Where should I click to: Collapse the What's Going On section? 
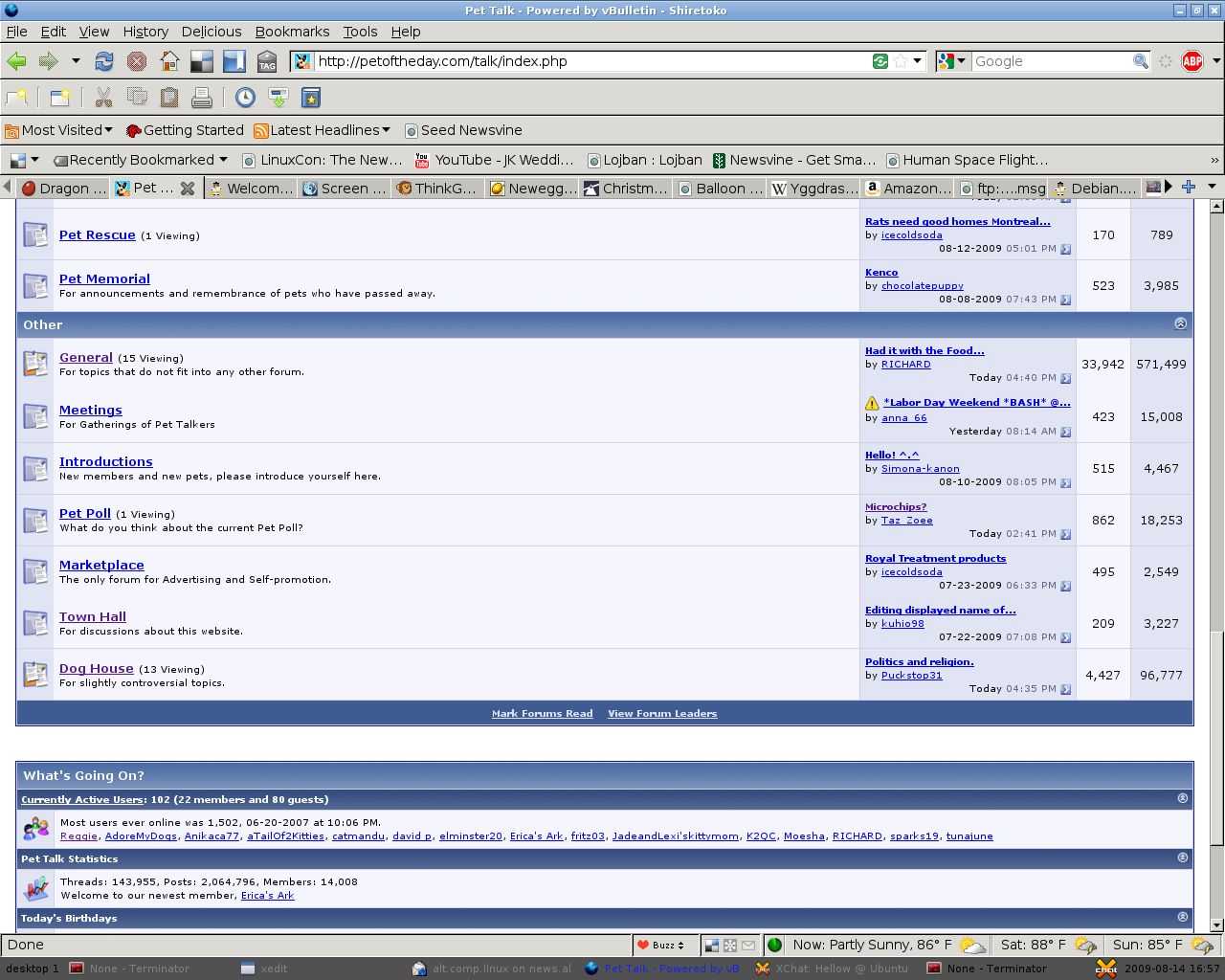click(1182, 798)
